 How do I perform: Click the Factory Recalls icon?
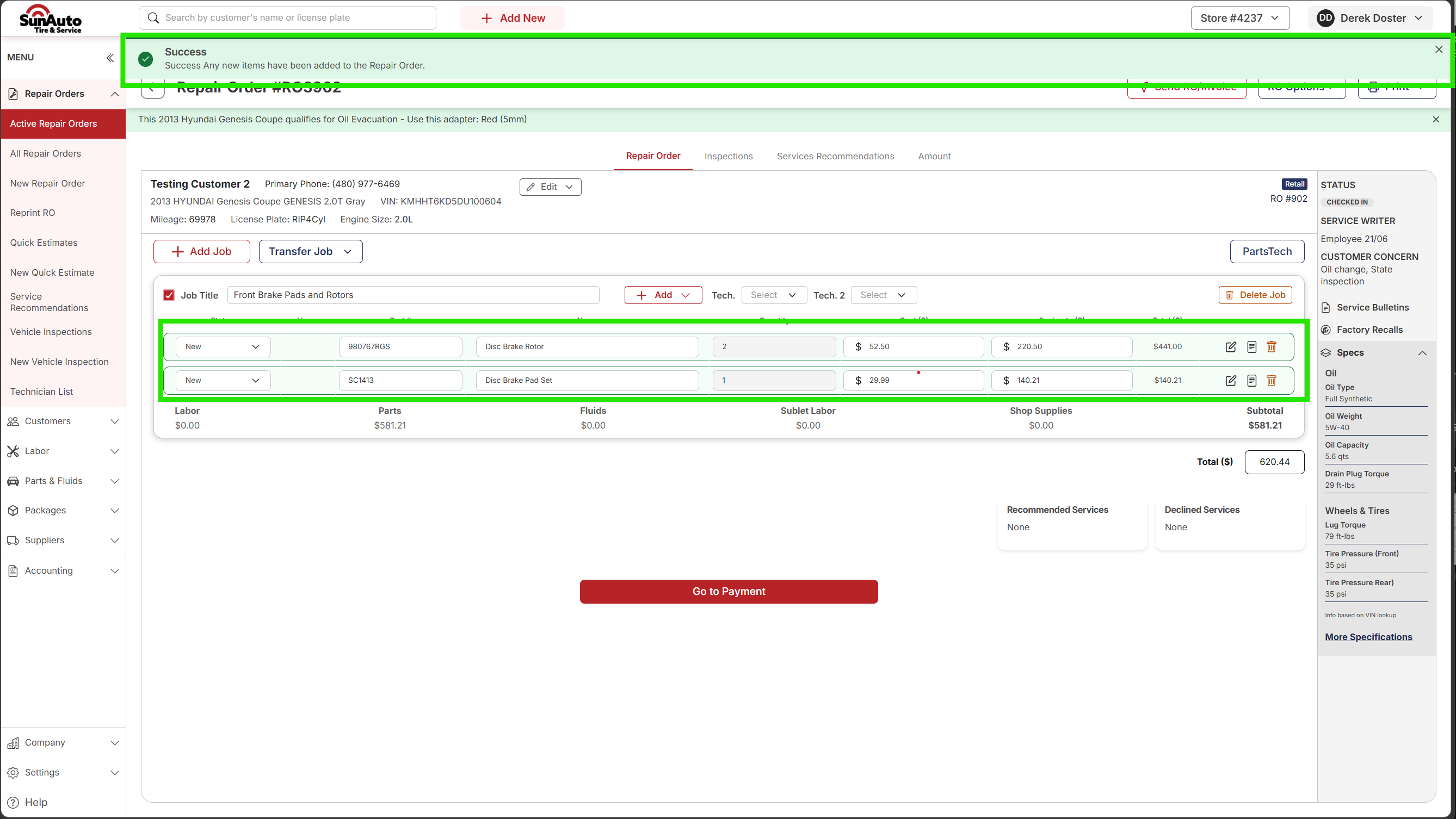[x=1326, y=330]
